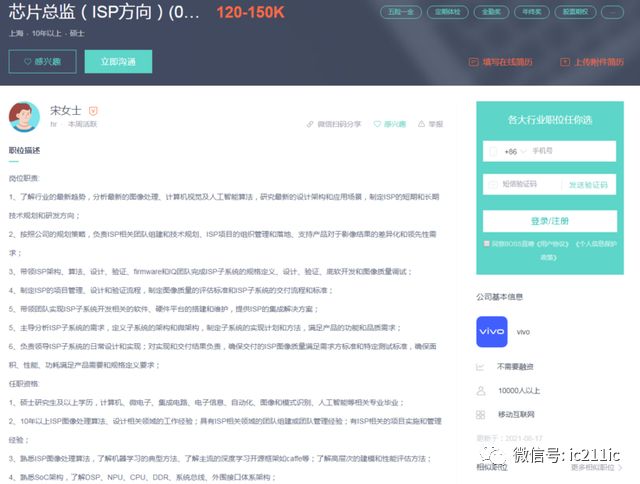Click the verified badge next to 宋女士
The width and height of the screenshot is (640, 484).
click(93, 111)
